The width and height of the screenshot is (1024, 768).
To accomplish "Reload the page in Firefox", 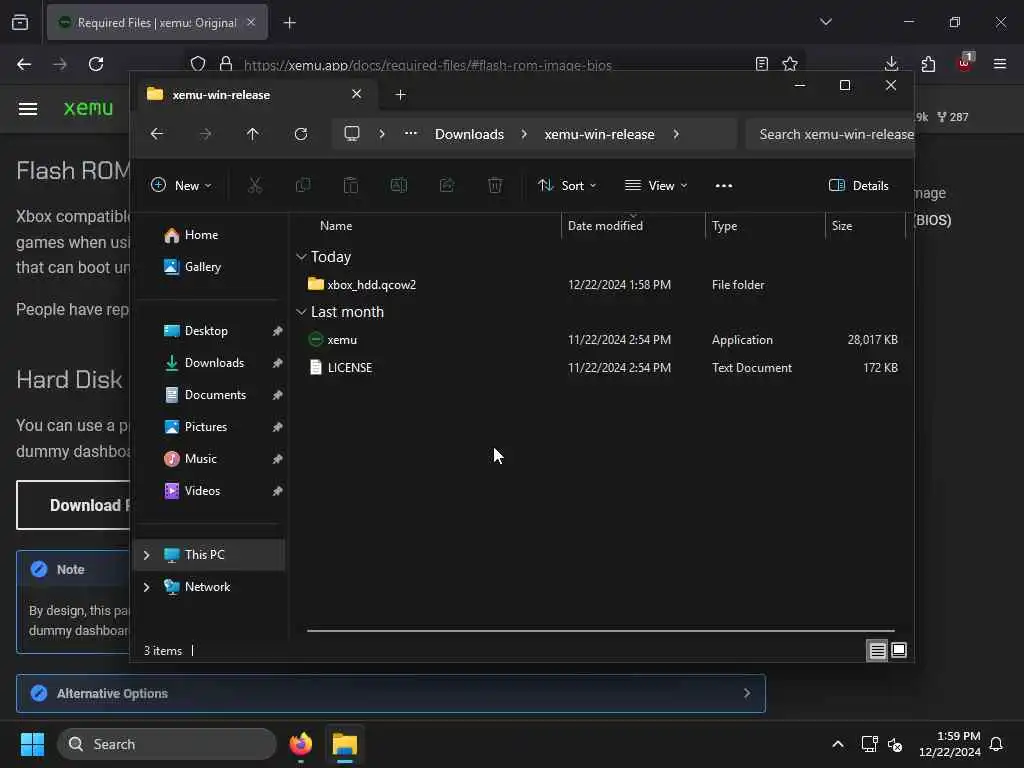I will pyautogui.click(x=96, y=64).
